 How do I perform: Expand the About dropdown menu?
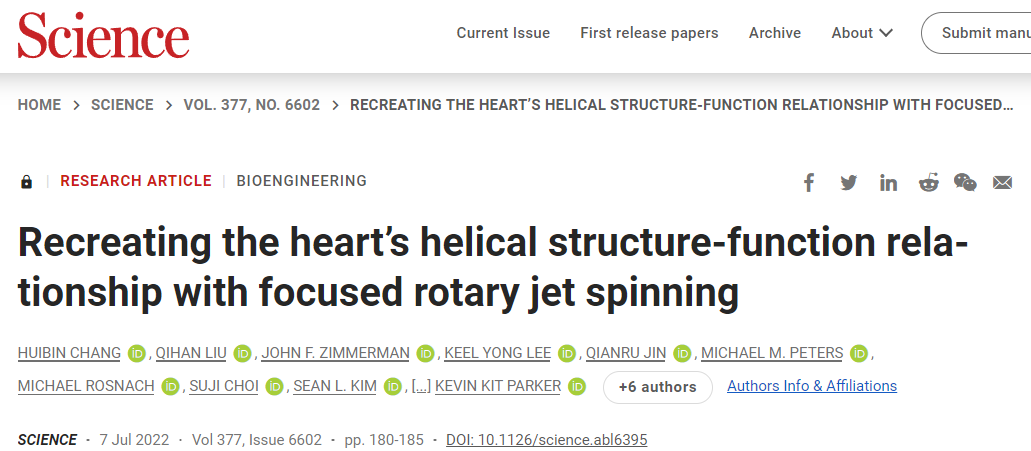click(861, 33)
